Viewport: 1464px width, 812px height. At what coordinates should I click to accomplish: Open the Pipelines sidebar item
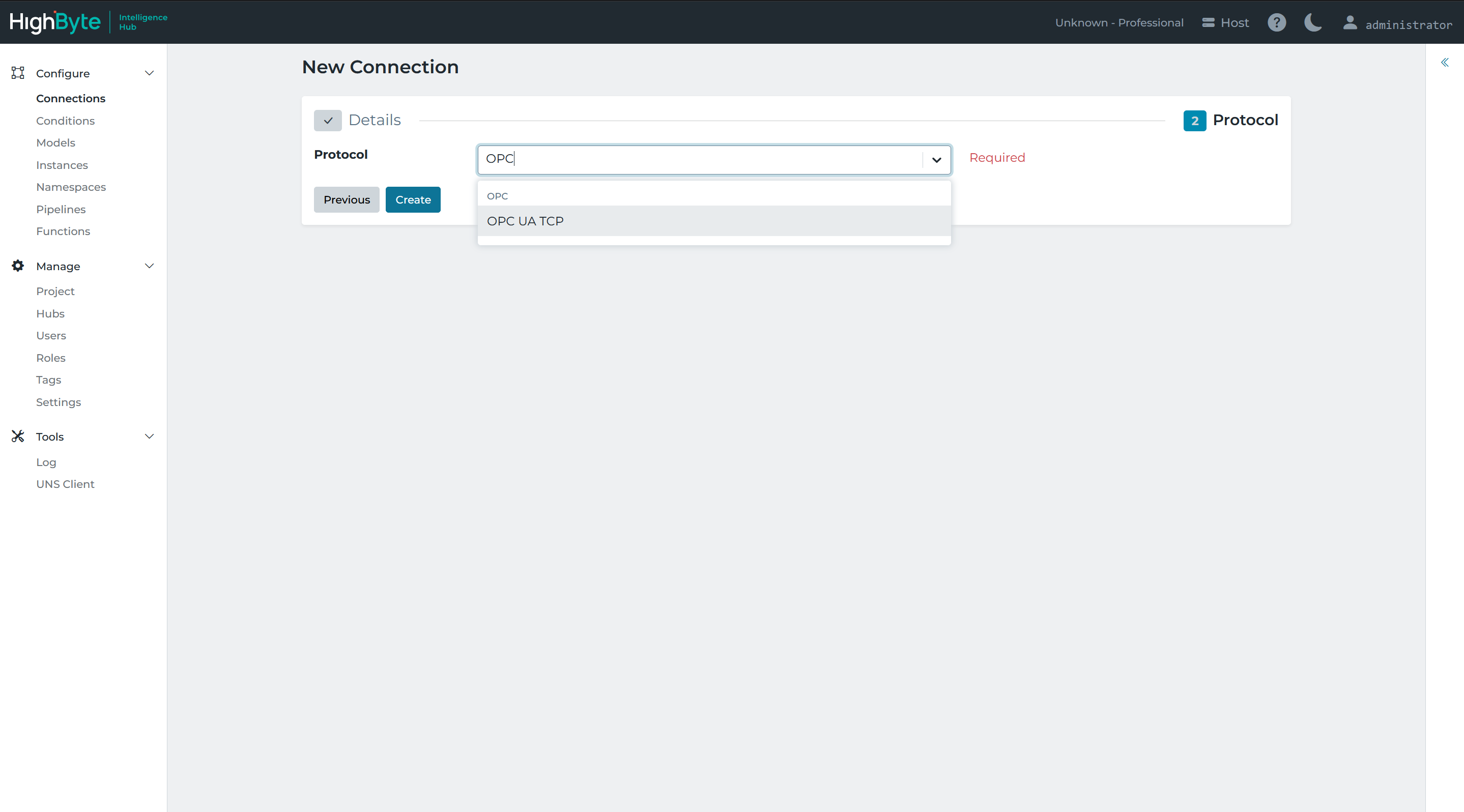(x=61, y=209)
